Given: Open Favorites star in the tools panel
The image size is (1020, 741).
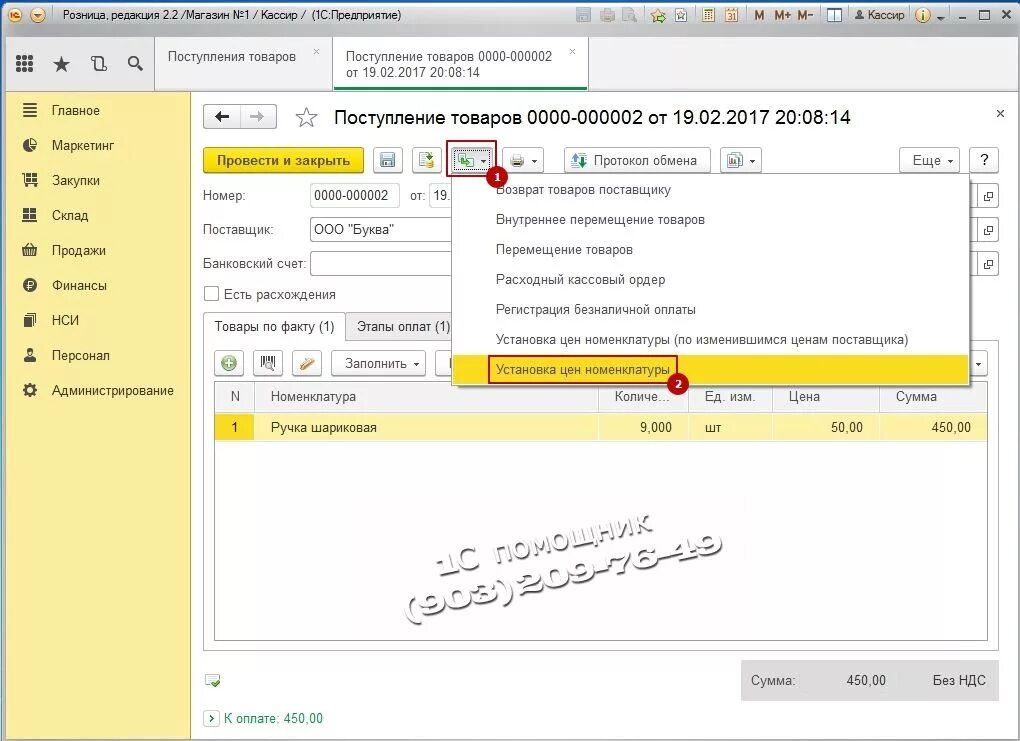Looking at the screenshot, I should 61,64.
